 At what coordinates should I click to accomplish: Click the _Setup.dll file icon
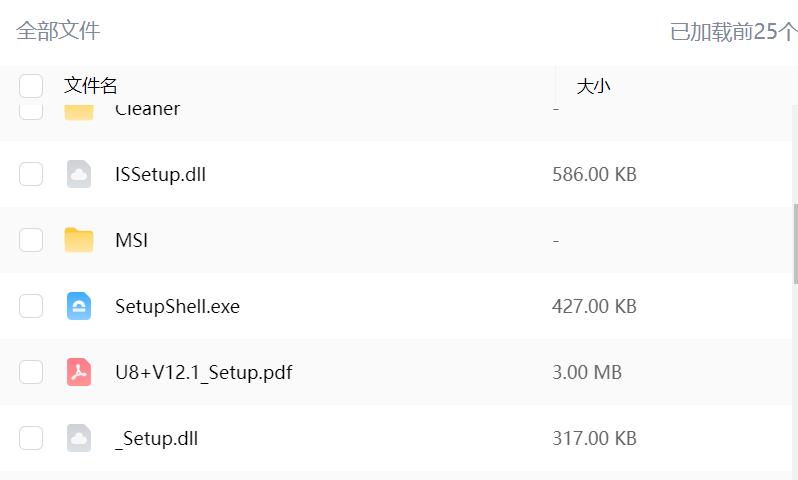point(79,438)
